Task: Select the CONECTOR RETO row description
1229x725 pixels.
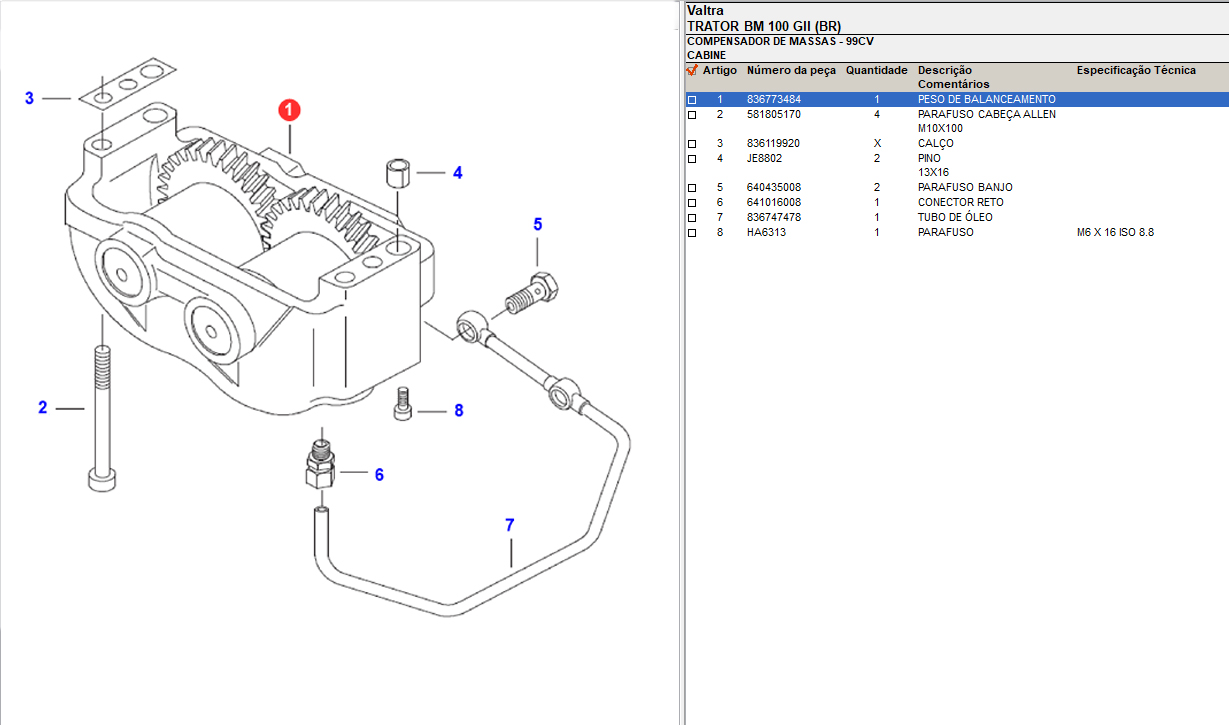Action: click(x=960, y=203)
